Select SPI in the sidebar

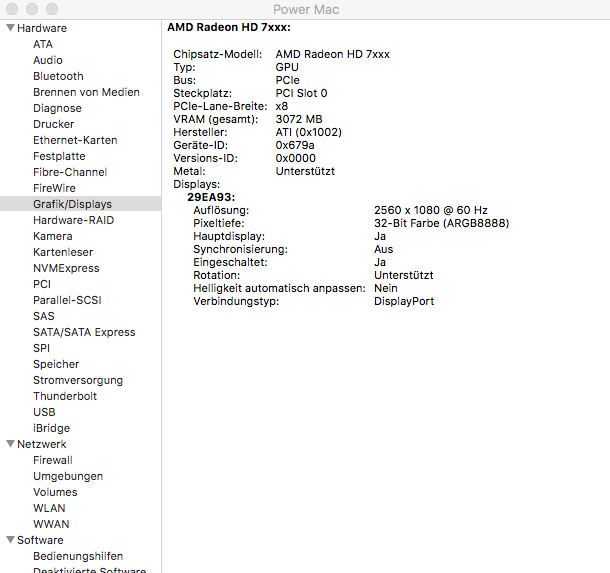click(41, 348)
